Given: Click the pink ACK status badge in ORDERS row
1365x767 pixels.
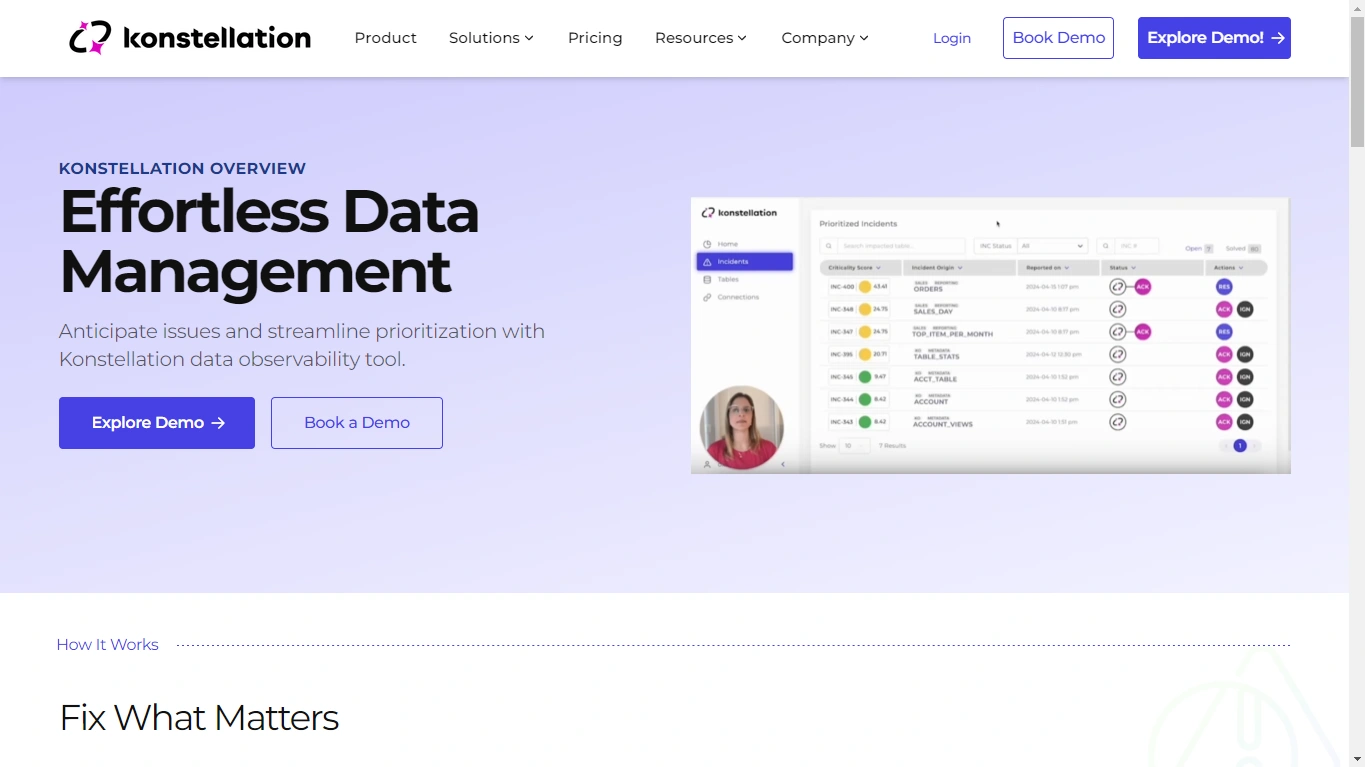Looking at the screenshot, I should pos(1143,287).
